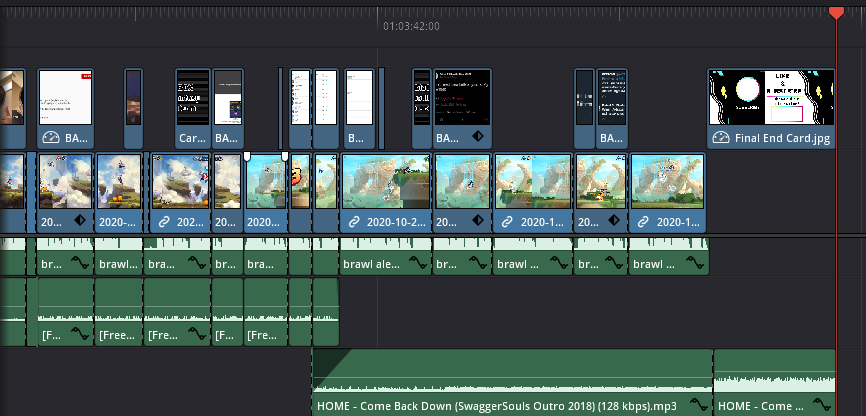This screenshot has width=866, height=416.
Task: Click link icon on the last 2020-1... clip
Action: (643, 222)
